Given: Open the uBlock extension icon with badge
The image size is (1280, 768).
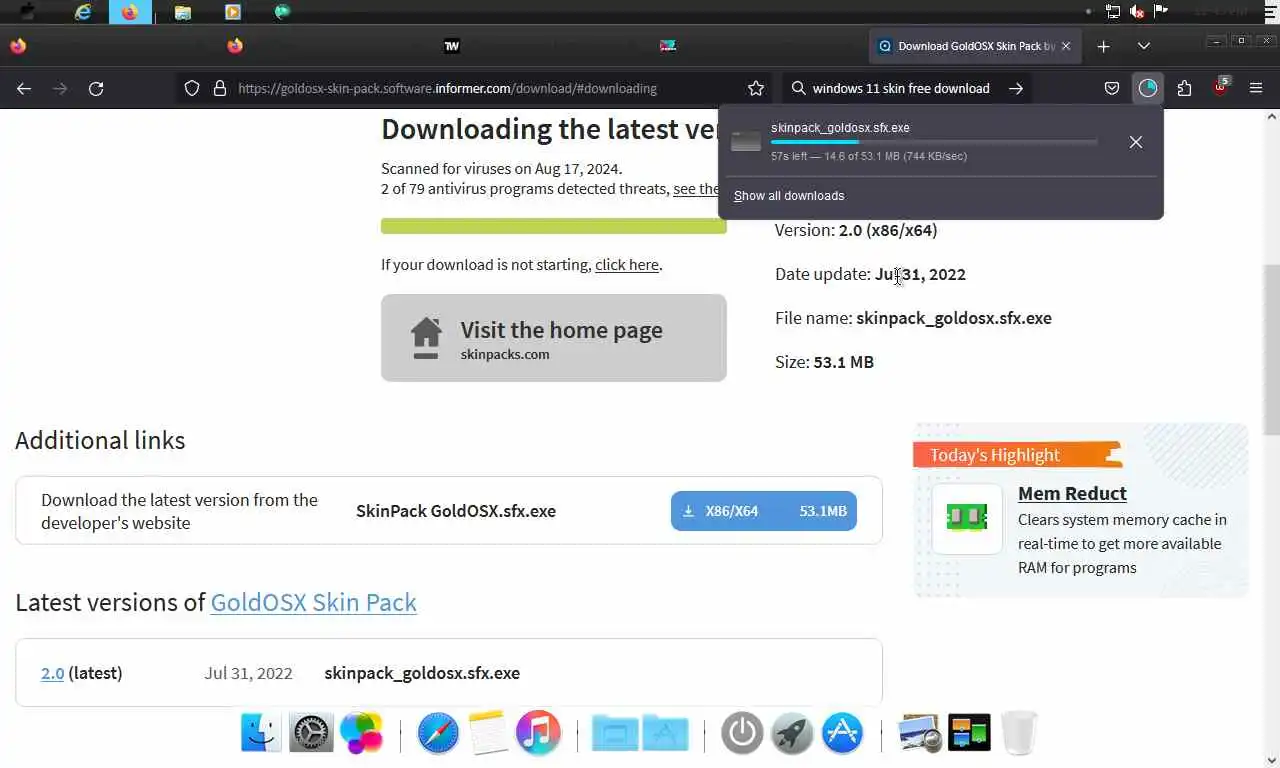Looking at the screenshot, I should coord(1221,87).
